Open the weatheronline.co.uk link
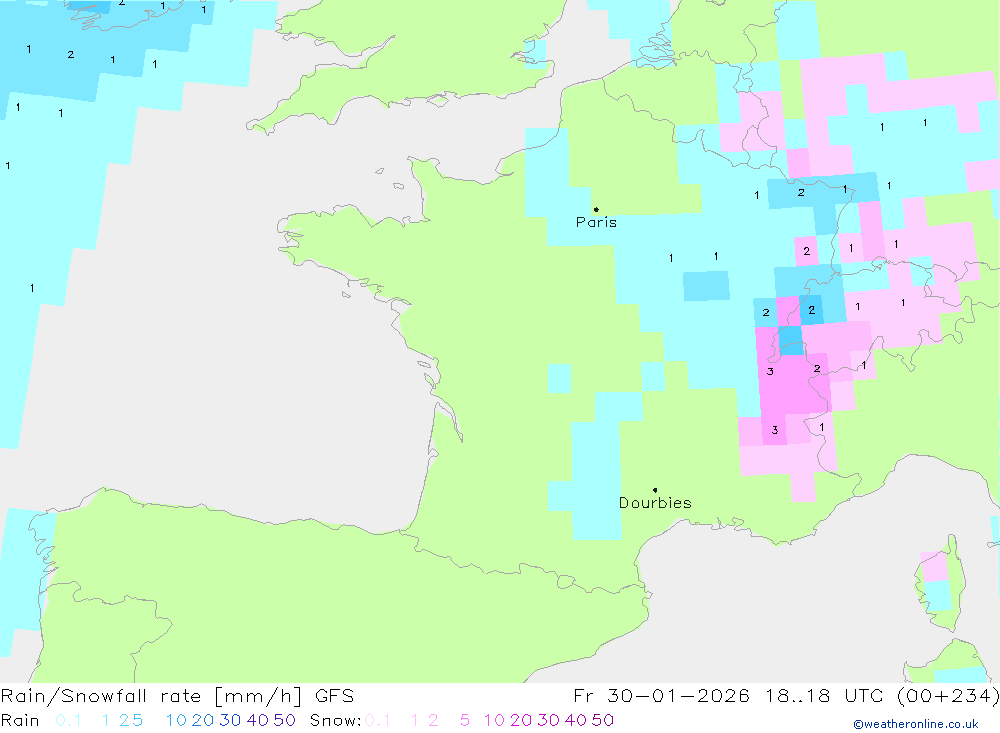 [916, 724]
